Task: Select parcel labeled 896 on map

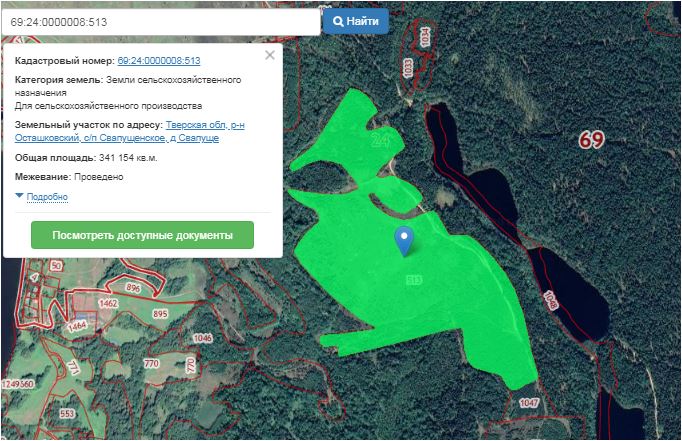Action: tap(134, 288)
